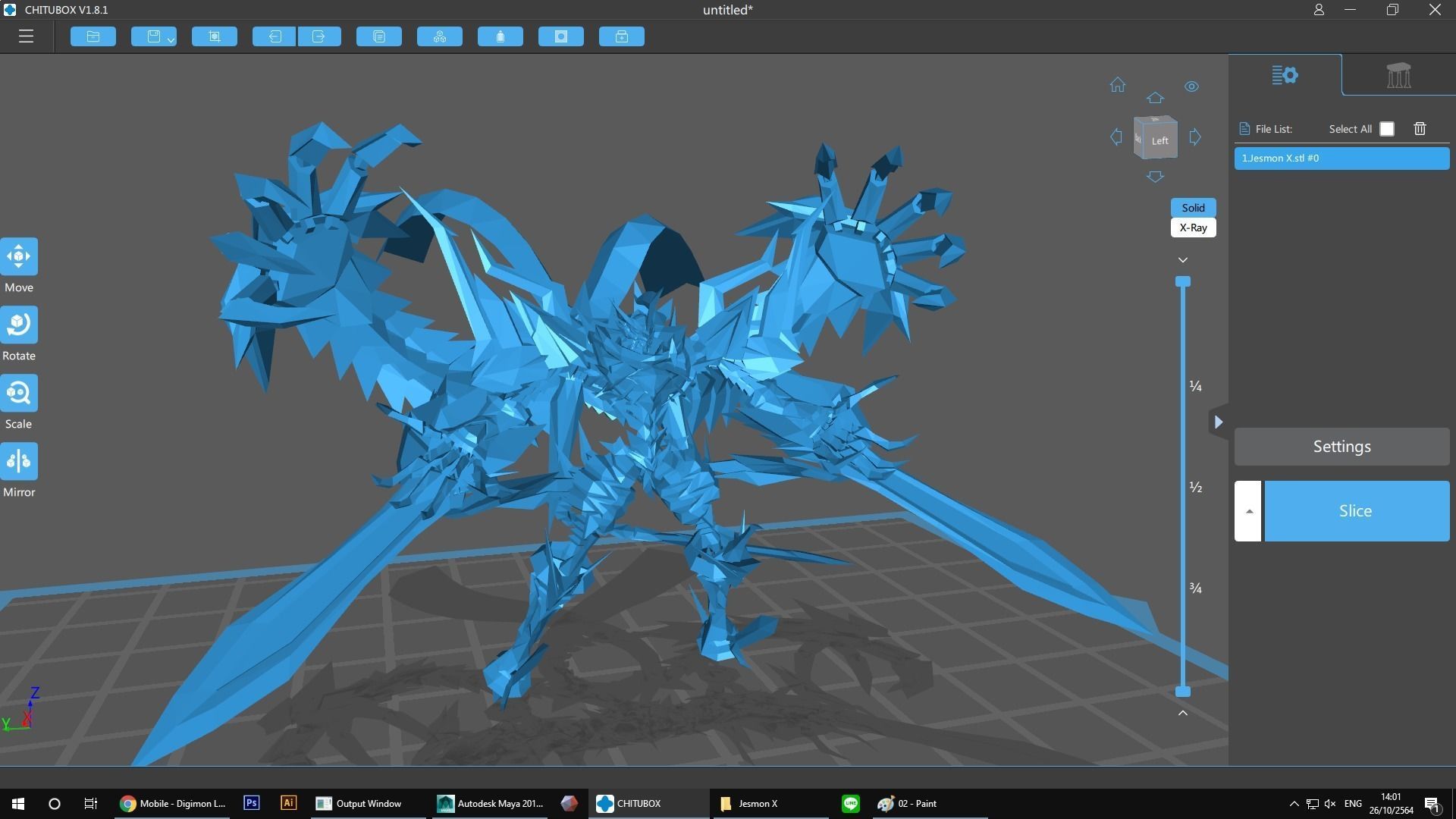The image size is (1456, 819).
Task: Click the screenshot capture toolbar icon
Action: pos(215,36)
